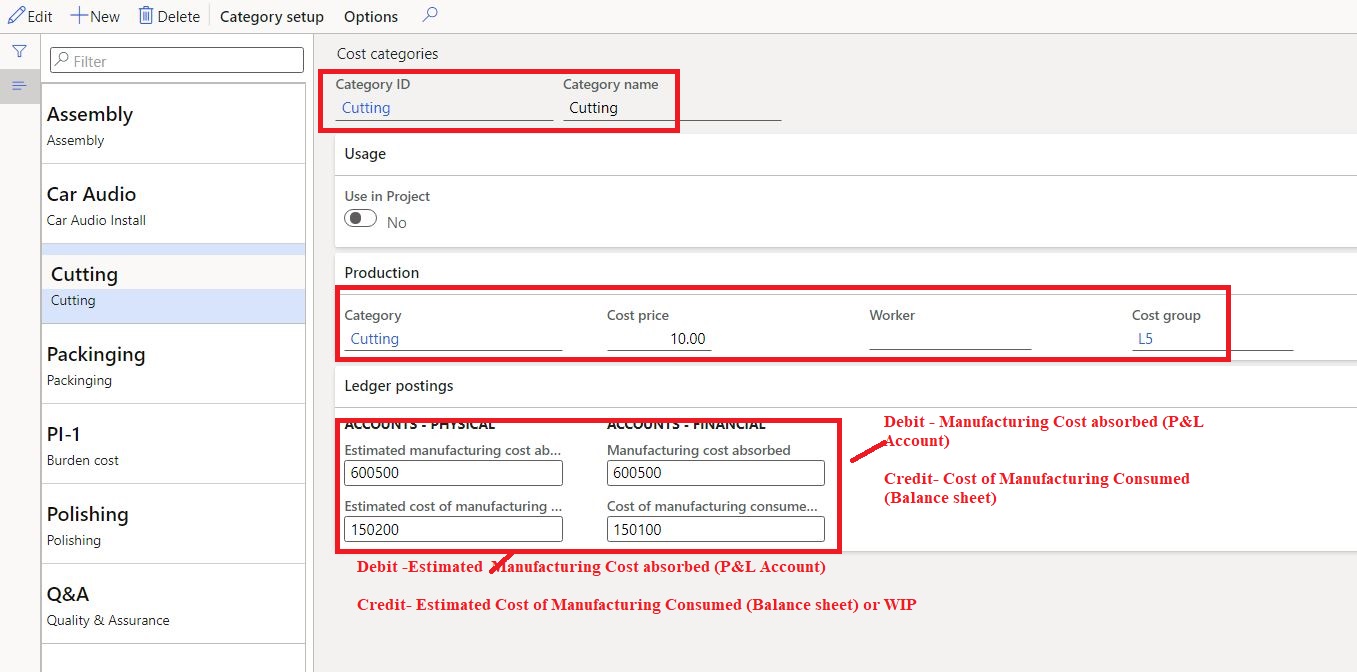This screenshot has width=1357, height=672.
Task: Click the Cutting Category ID link
Action: (366, 108)
